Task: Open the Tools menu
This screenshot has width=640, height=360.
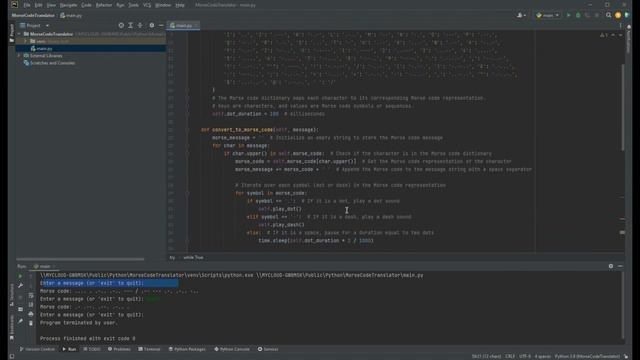Action: (133, 5)
